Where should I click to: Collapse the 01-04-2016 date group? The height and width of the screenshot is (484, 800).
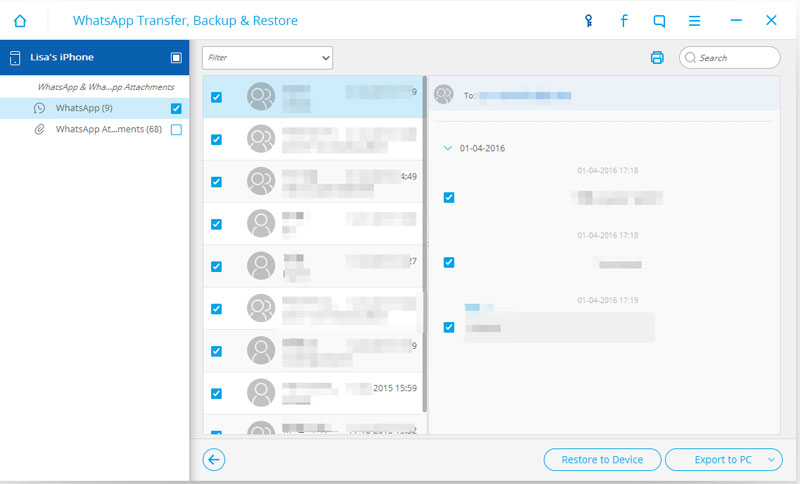coord(448,148)
